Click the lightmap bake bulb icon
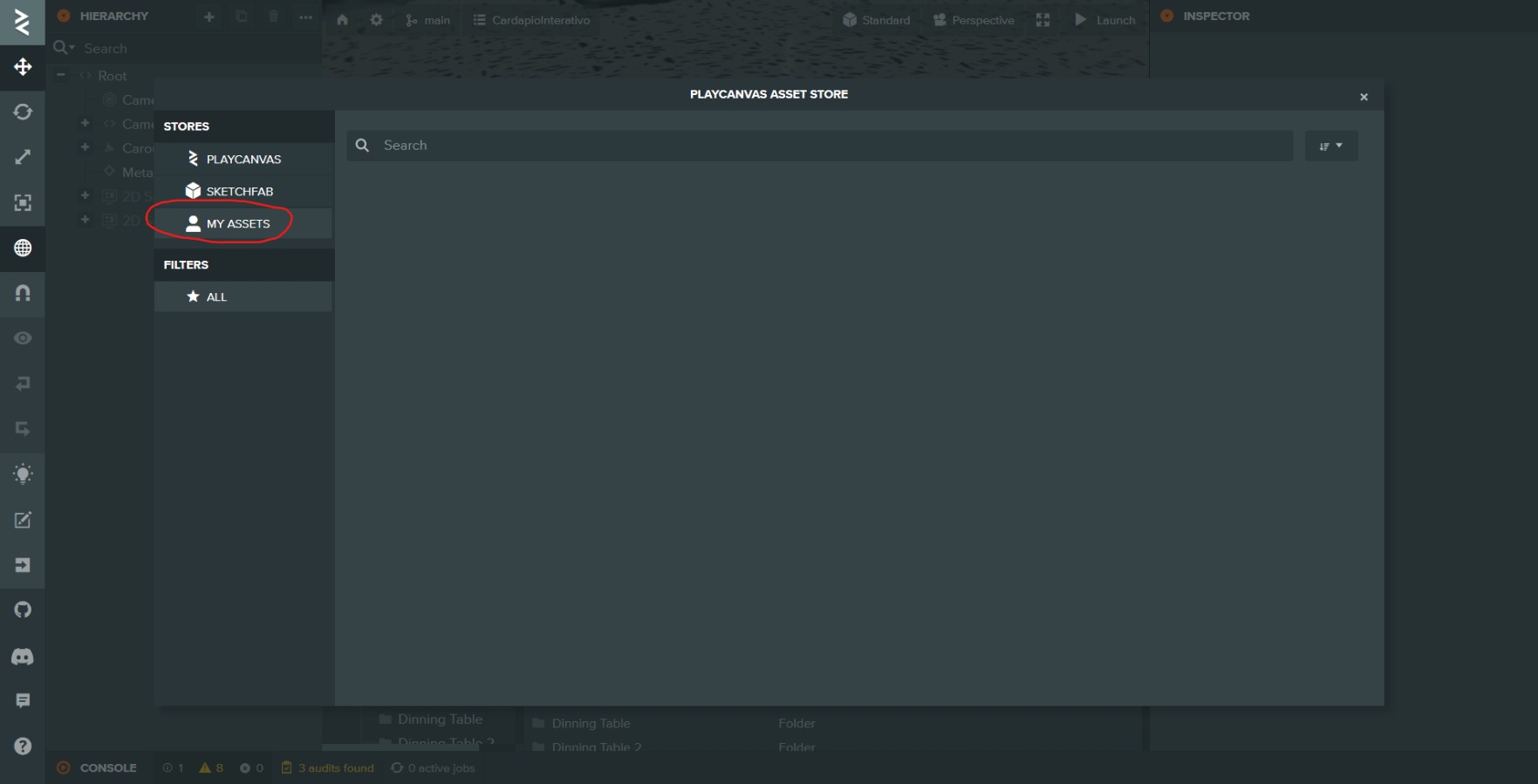 tap(23, 474)
